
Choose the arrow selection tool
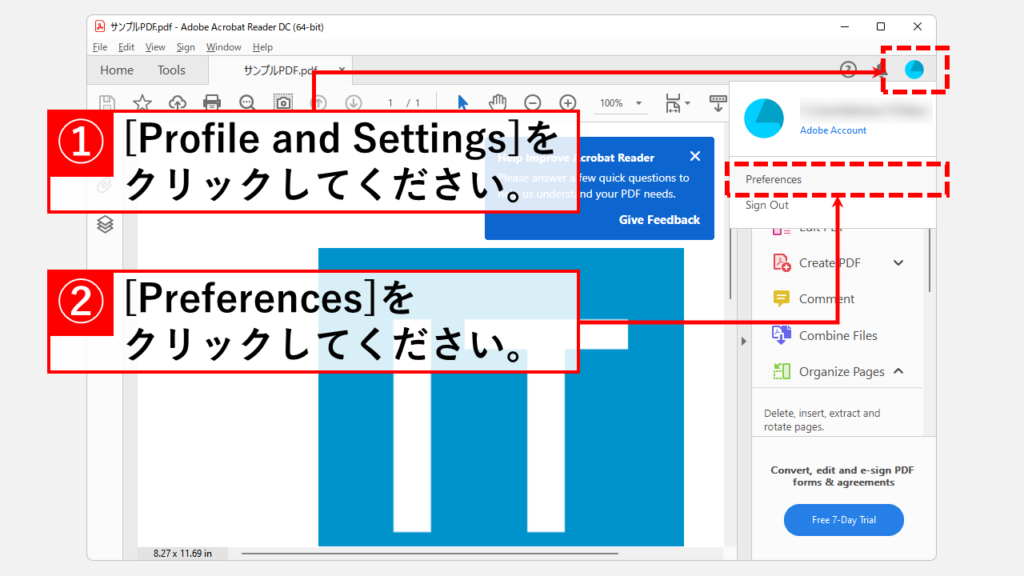(462, 102)
